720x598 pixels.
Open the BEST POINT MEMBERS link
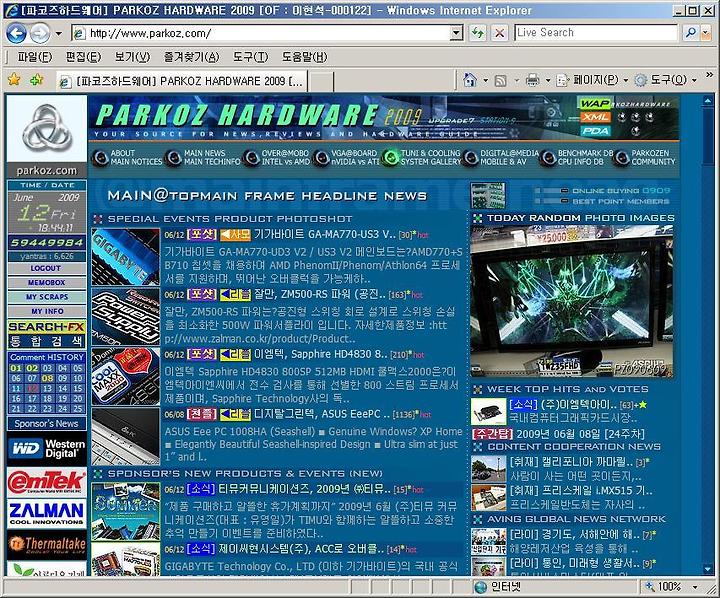click(620, 202)
